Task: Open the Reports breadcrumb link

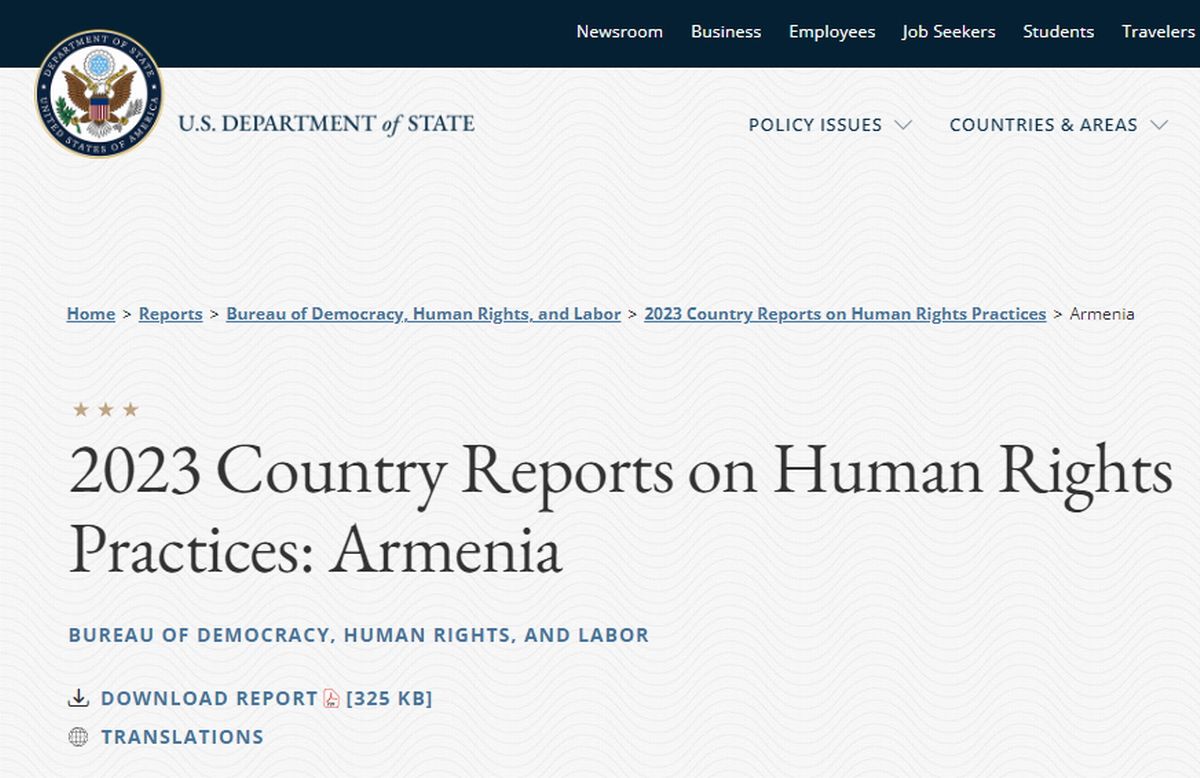Action: [x=170, y=313]
